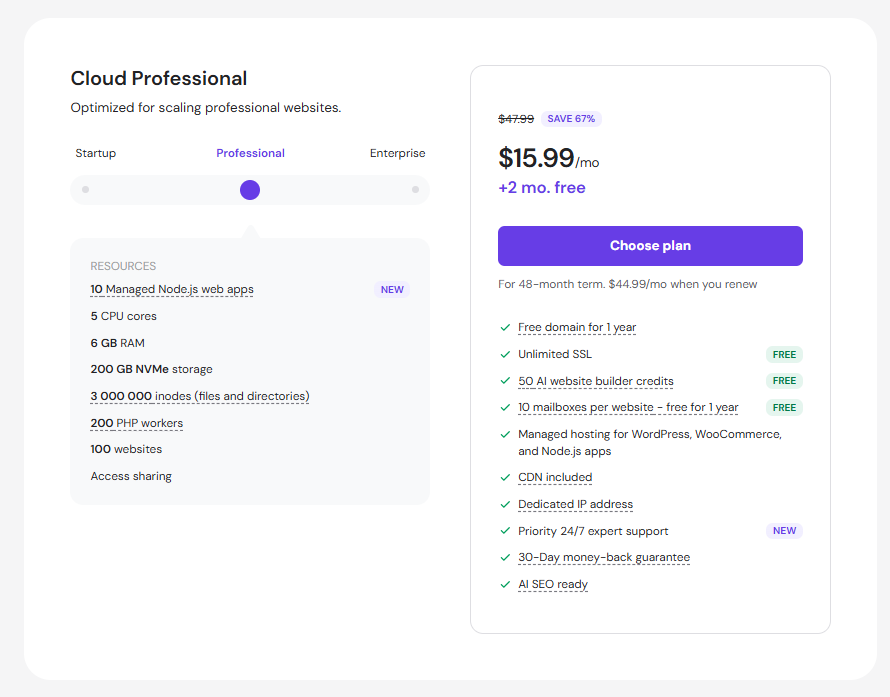
Task: Open the Dedicated IP address info link
Action: (x=576, y=504)
